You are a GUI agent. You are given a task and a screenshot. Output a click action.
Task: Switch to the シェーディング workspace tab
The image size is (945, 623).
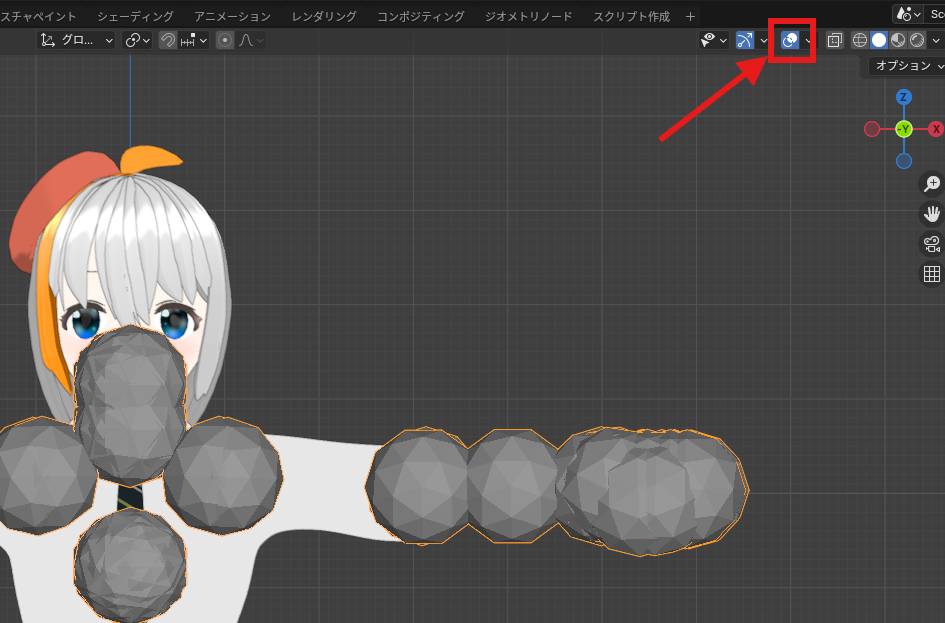pos(135,16)
